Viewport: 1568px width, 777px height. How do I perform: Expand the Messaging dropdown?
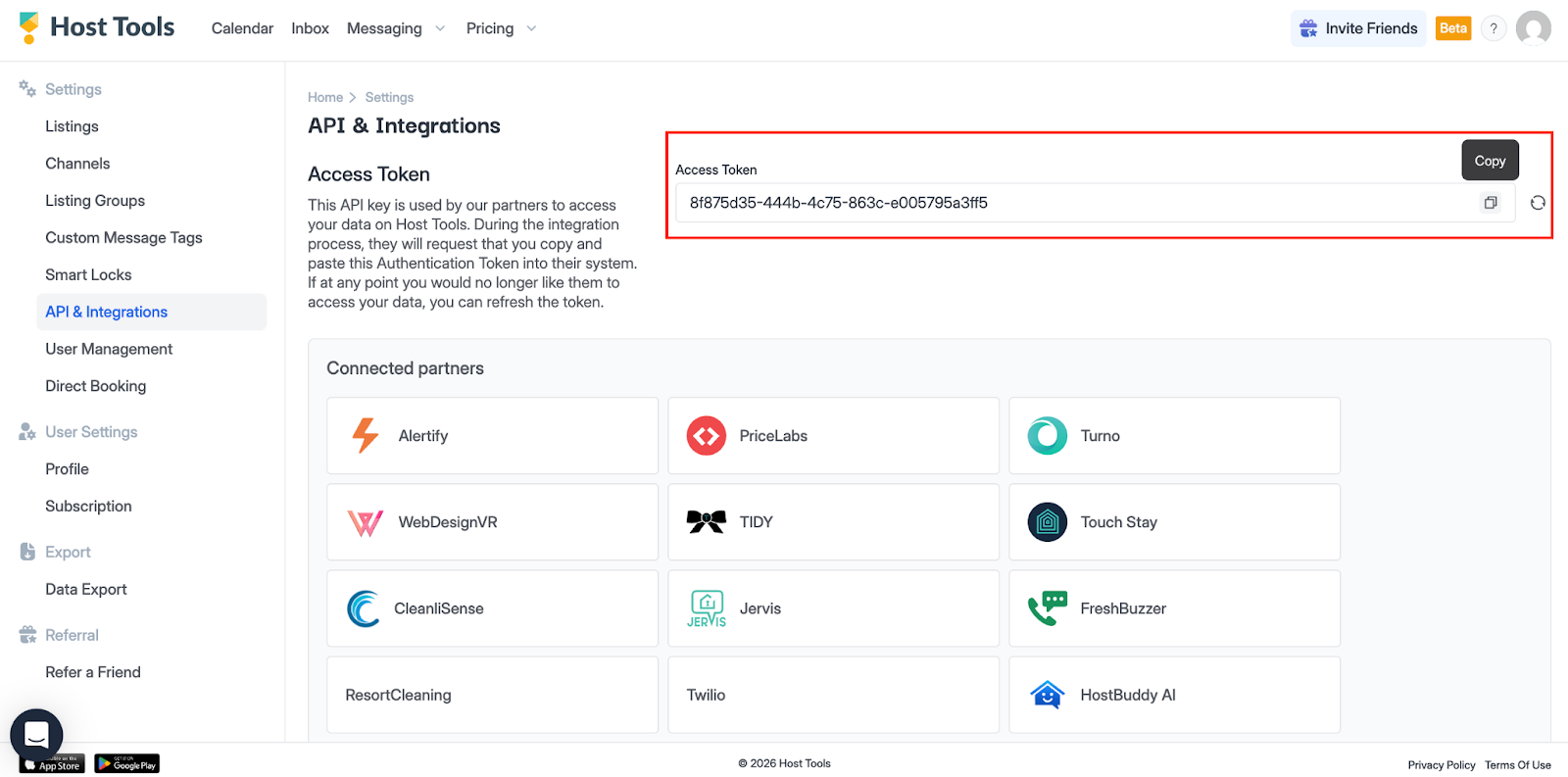tap(395, 28)
